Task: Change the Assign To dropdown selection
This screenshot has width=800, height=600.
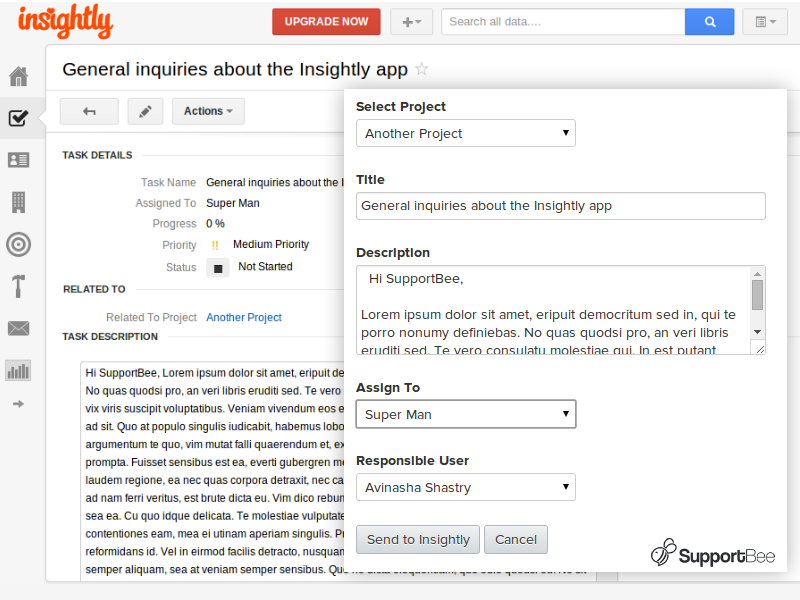Action: click(x=465, y=413)
